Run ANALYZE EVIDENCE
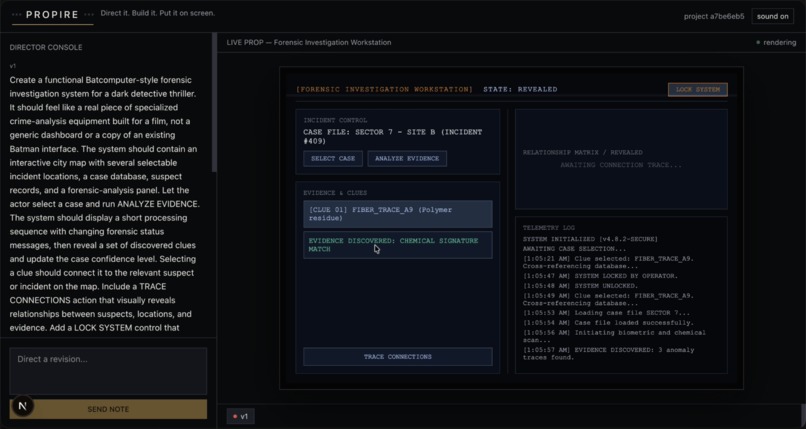The width and height of the screenshot is (806, 429). click(x=407, y=158)
